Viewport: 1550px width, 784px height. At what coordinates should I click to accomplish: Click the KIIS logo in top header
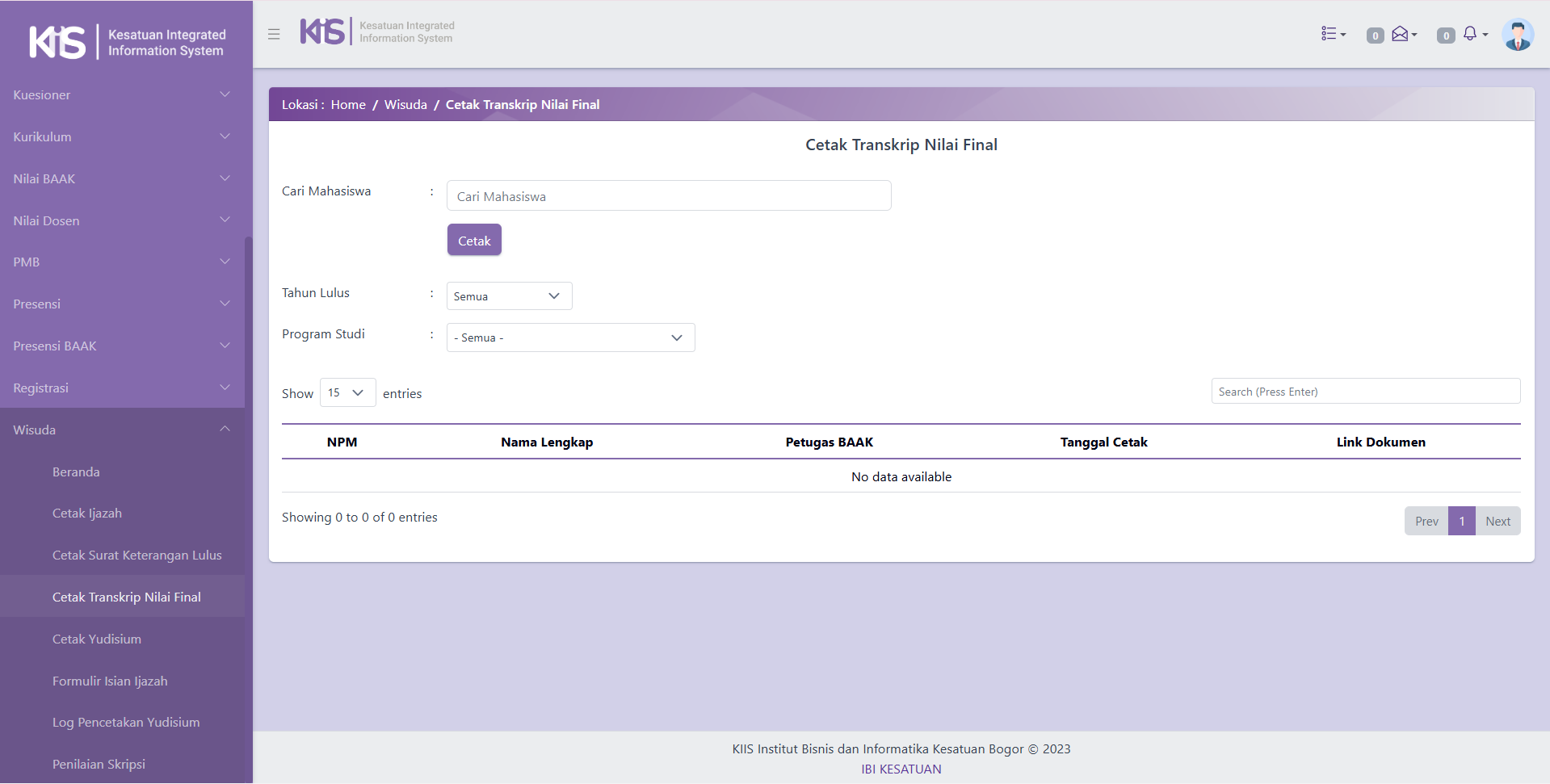click(x=376, y=32)
